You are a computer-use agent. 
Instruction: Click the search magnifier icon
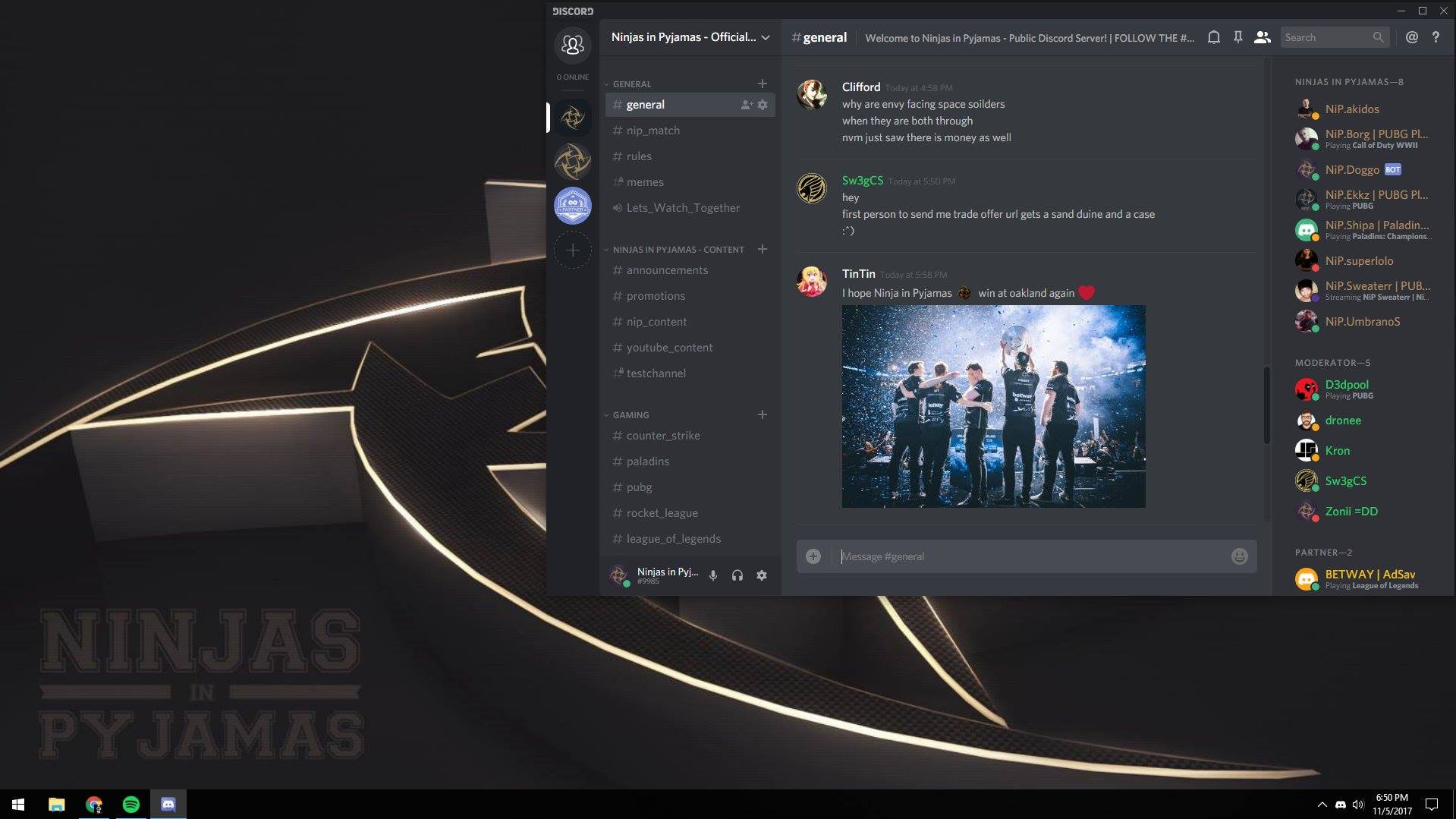pos(1378,37)
